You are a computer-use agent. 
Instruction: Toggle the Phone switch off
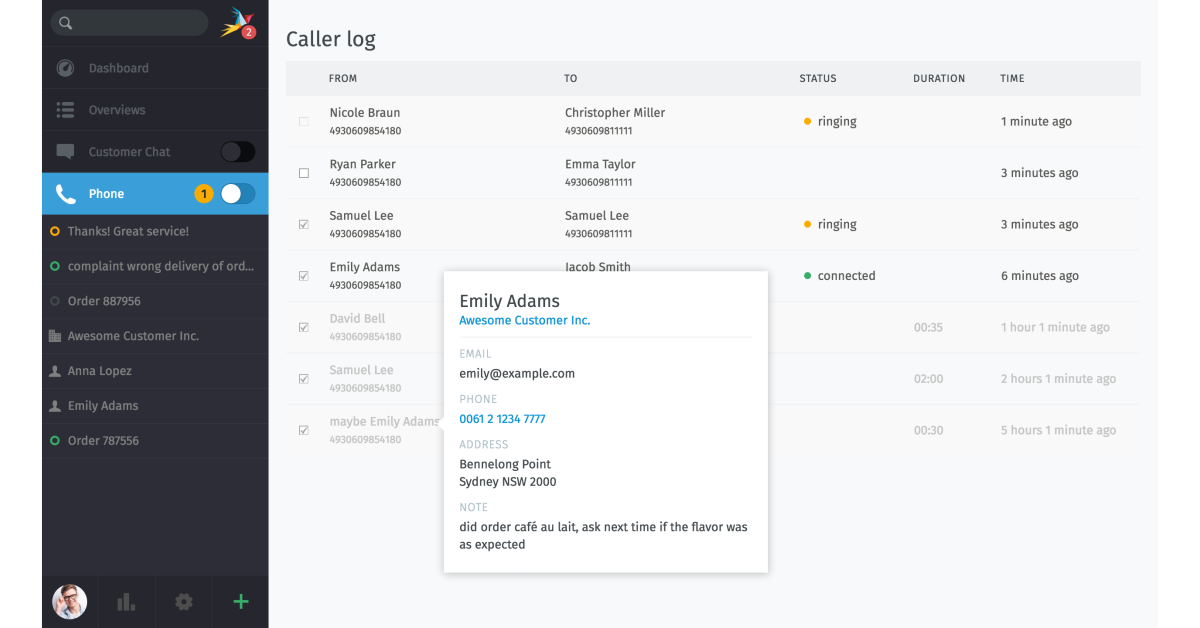point(238,194)
